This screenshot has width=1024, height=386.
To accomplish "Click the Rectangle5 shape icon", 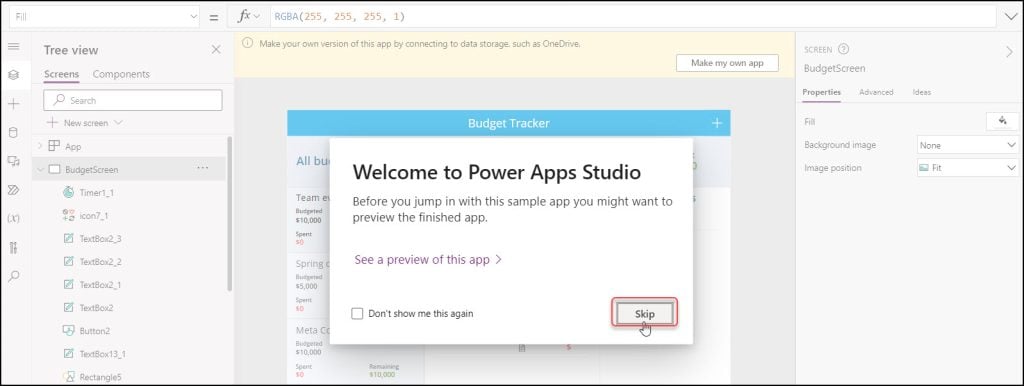I will coord(69,377).
